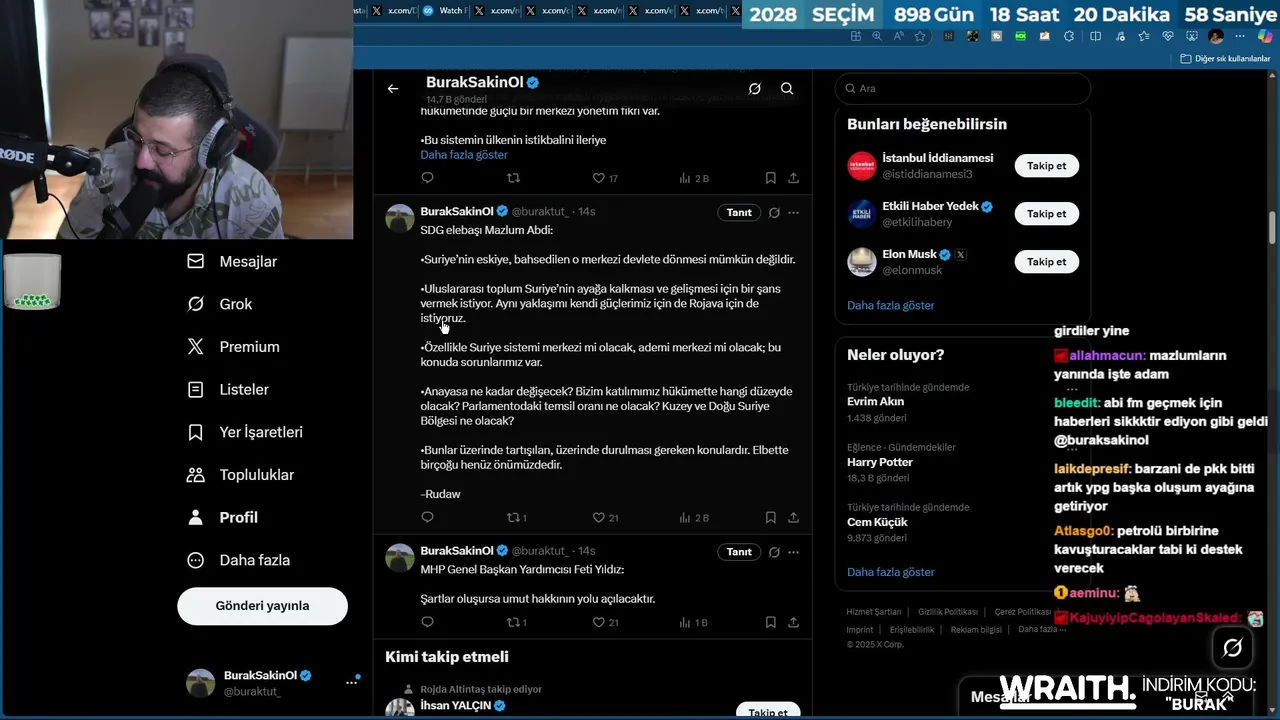Reply to the Feti Yıldız post
The width and height of the screenshot is (1280, 720).
click(x=427, y=622)
